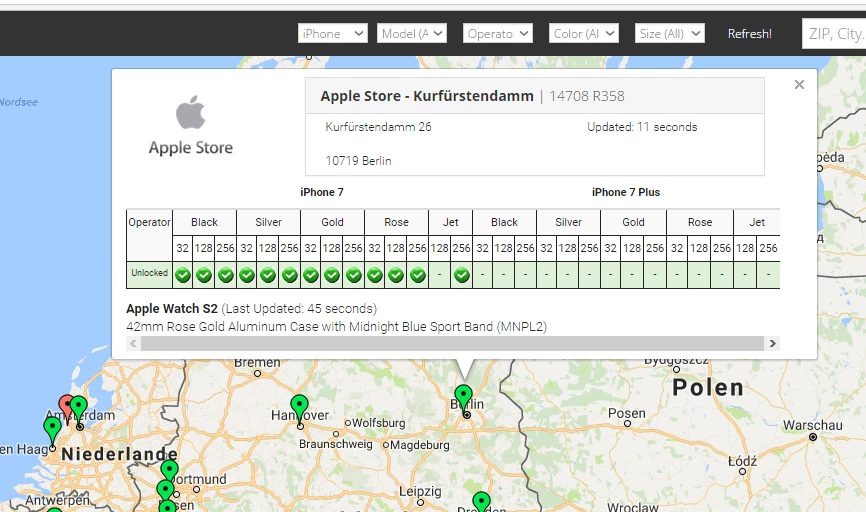Click iPhone 7 Black 256 availability checkmark

pos(225,275)
